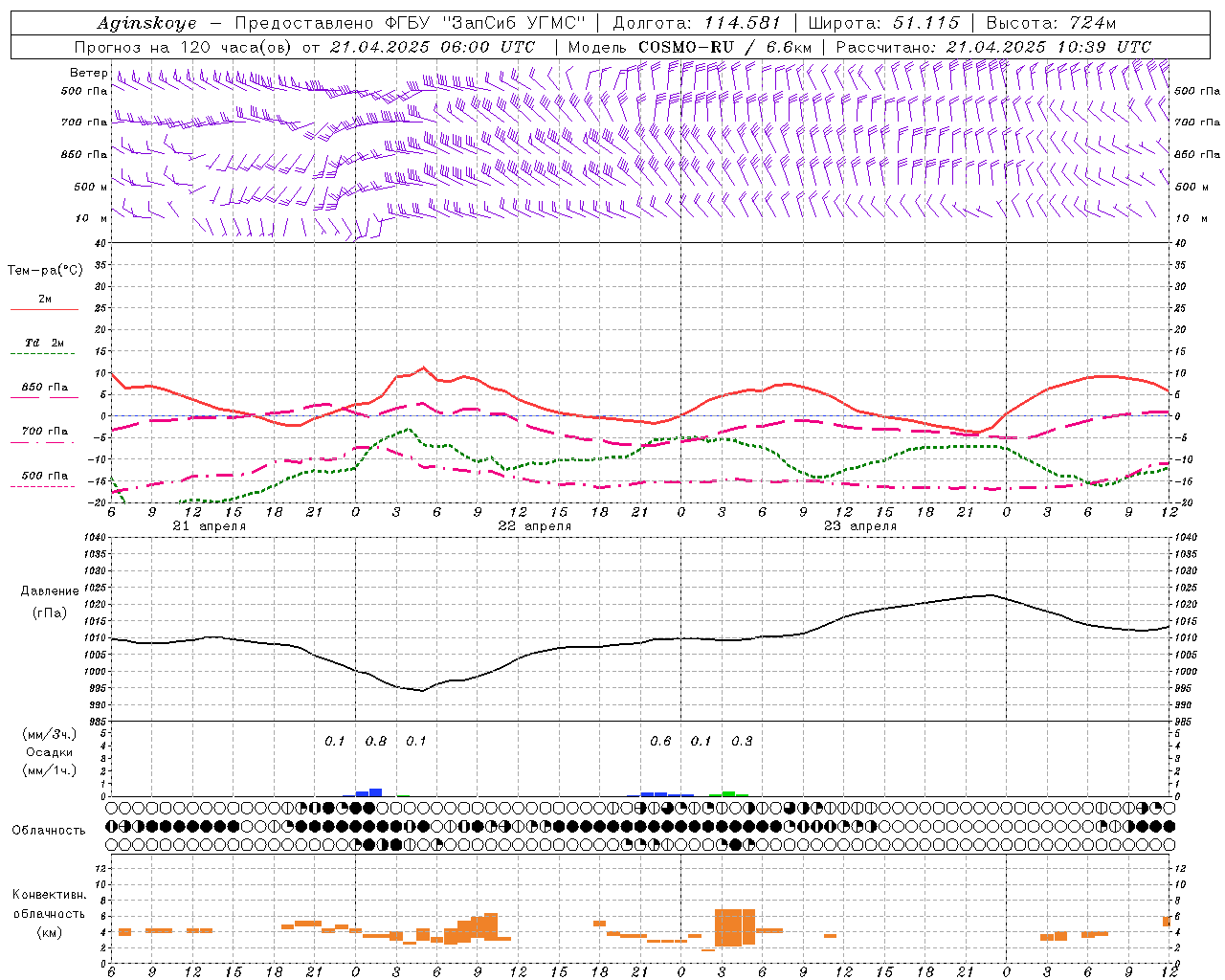Click the precipitation amount 0.6

pos(660,741)
